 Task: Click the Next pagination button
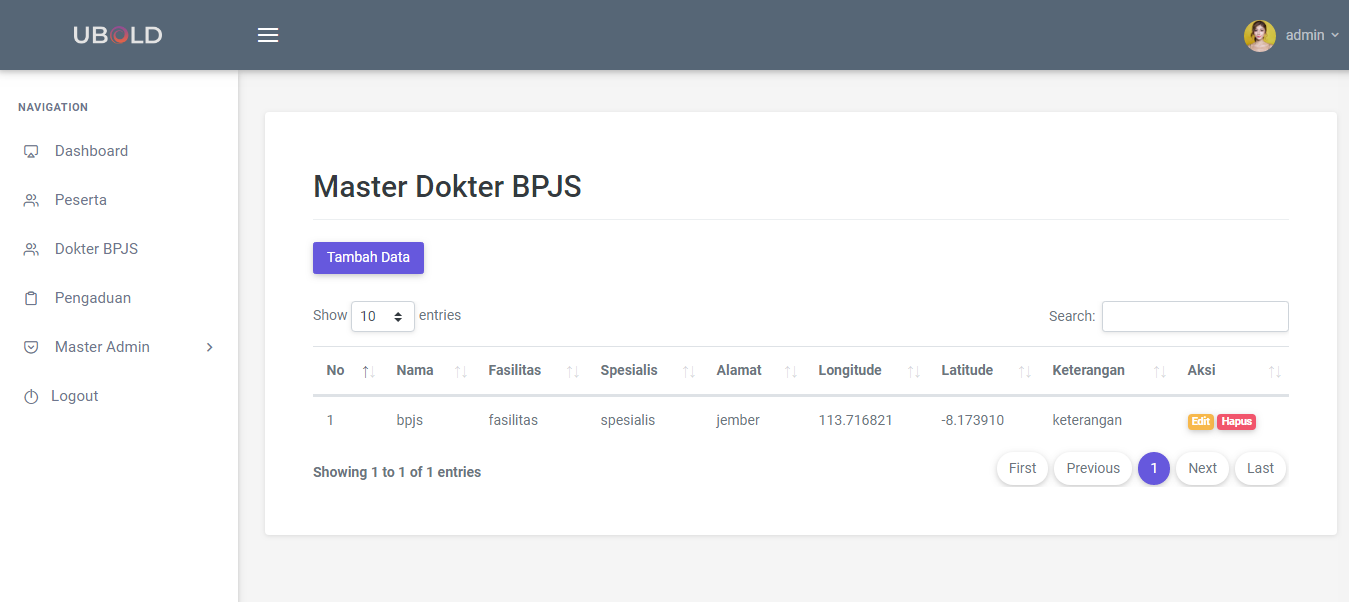(1202, 468)
